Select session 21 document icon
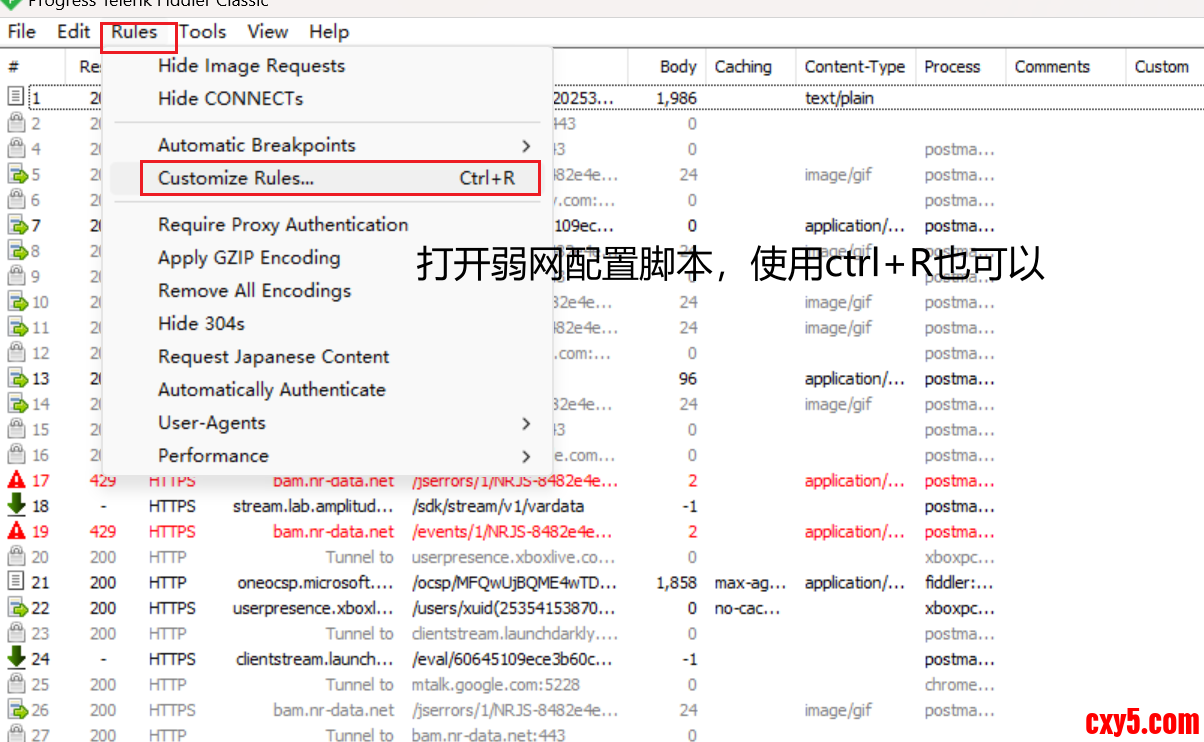 point(16,582)
